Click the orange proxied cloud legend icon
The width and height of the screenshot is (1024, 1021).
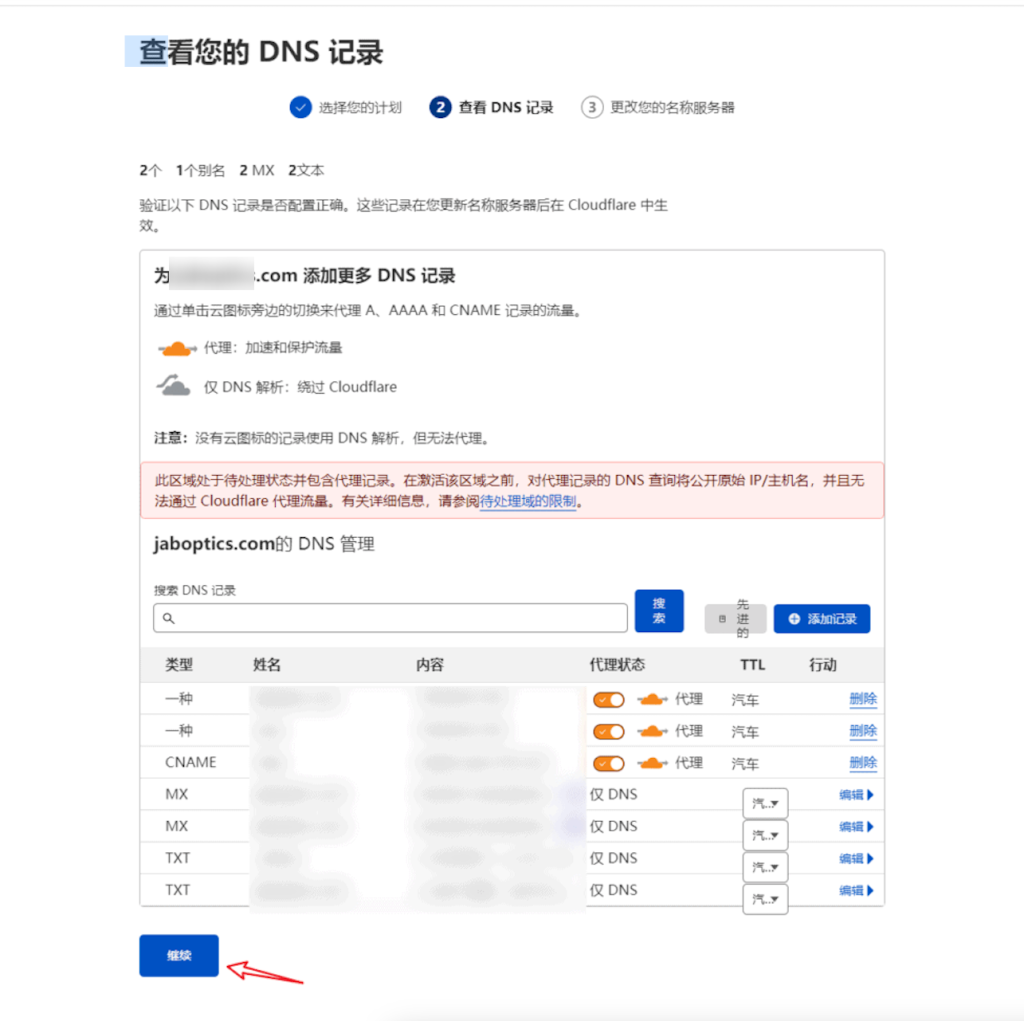pyautogui.click(x=176, y=348)
